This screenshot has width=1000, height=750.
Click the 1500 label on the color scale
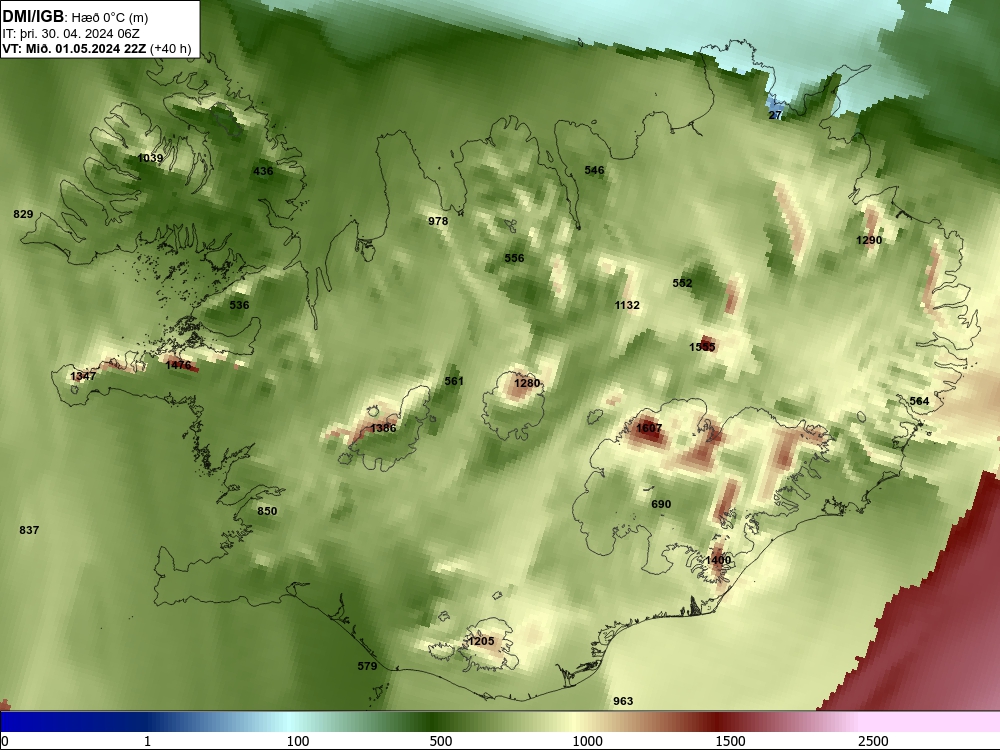click(x=730, y=741)
